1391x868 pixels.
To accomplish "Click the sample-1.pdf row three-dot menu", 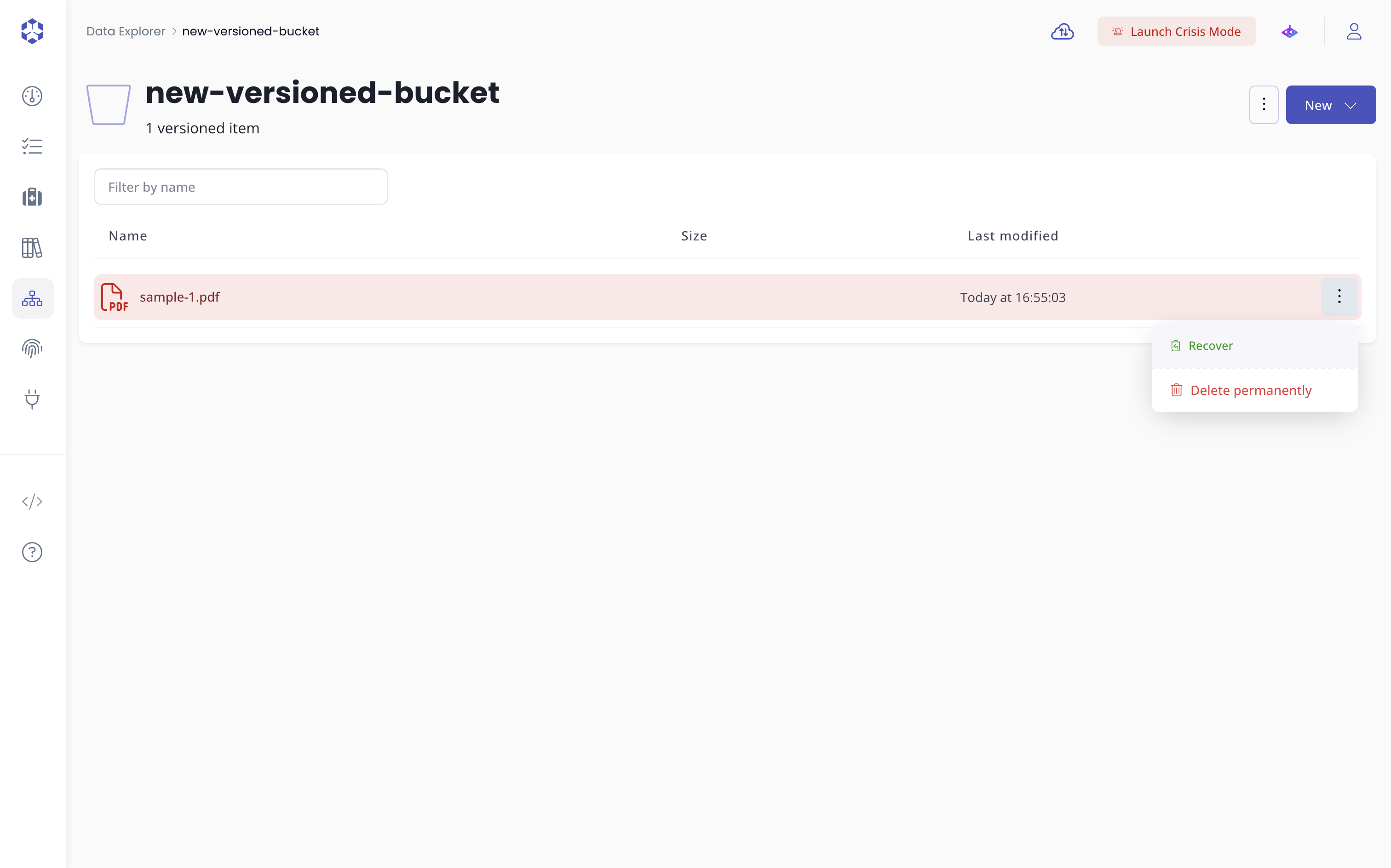I will [x=1339, y=297].
